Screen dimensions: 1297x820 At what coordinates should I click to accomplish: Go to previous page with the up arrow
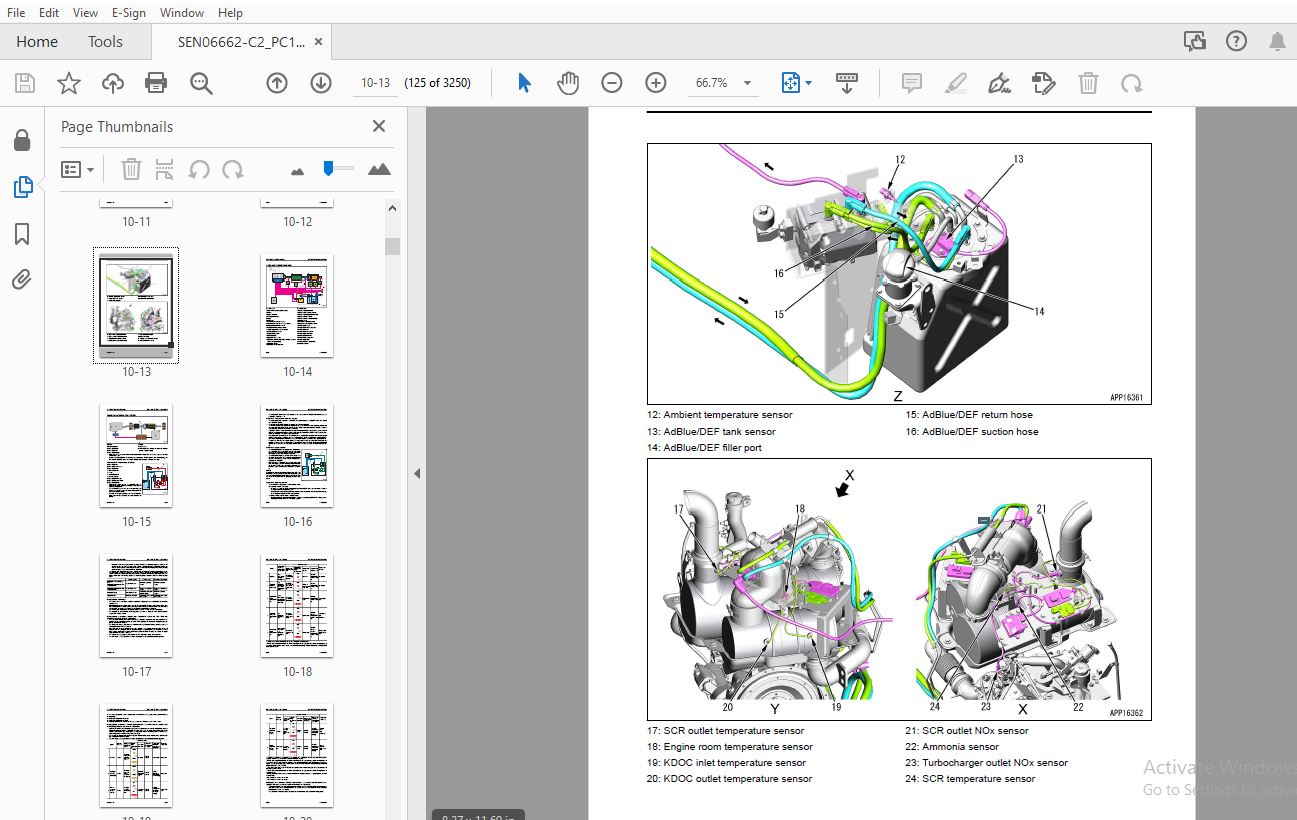tap(277, 83)
